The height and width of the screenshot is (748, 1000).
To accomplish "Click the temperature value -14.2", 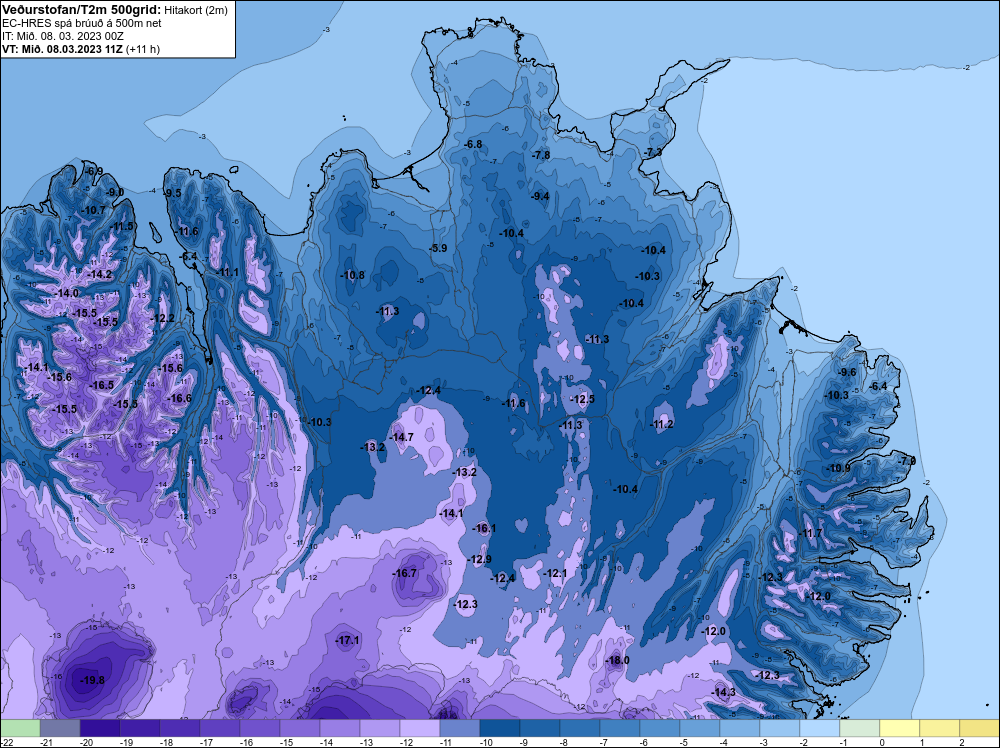I will click(100, 274).
